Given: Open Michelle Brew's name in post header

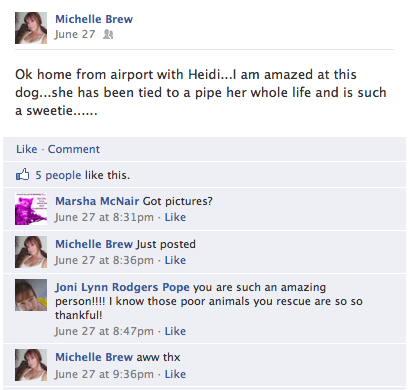Looking at the screenshot, I should 94,19.
